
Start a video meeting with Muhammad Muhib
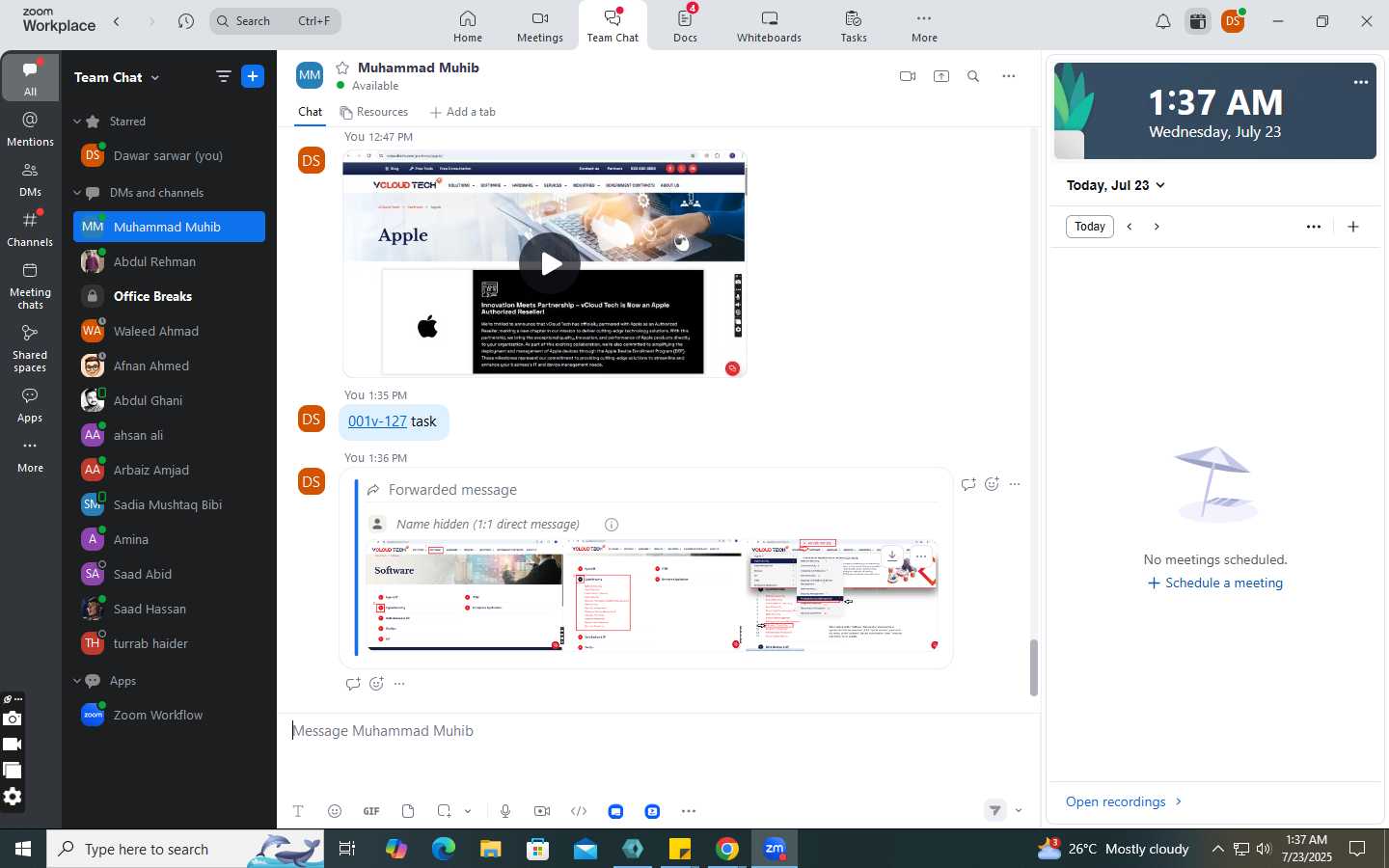(908, 76)
